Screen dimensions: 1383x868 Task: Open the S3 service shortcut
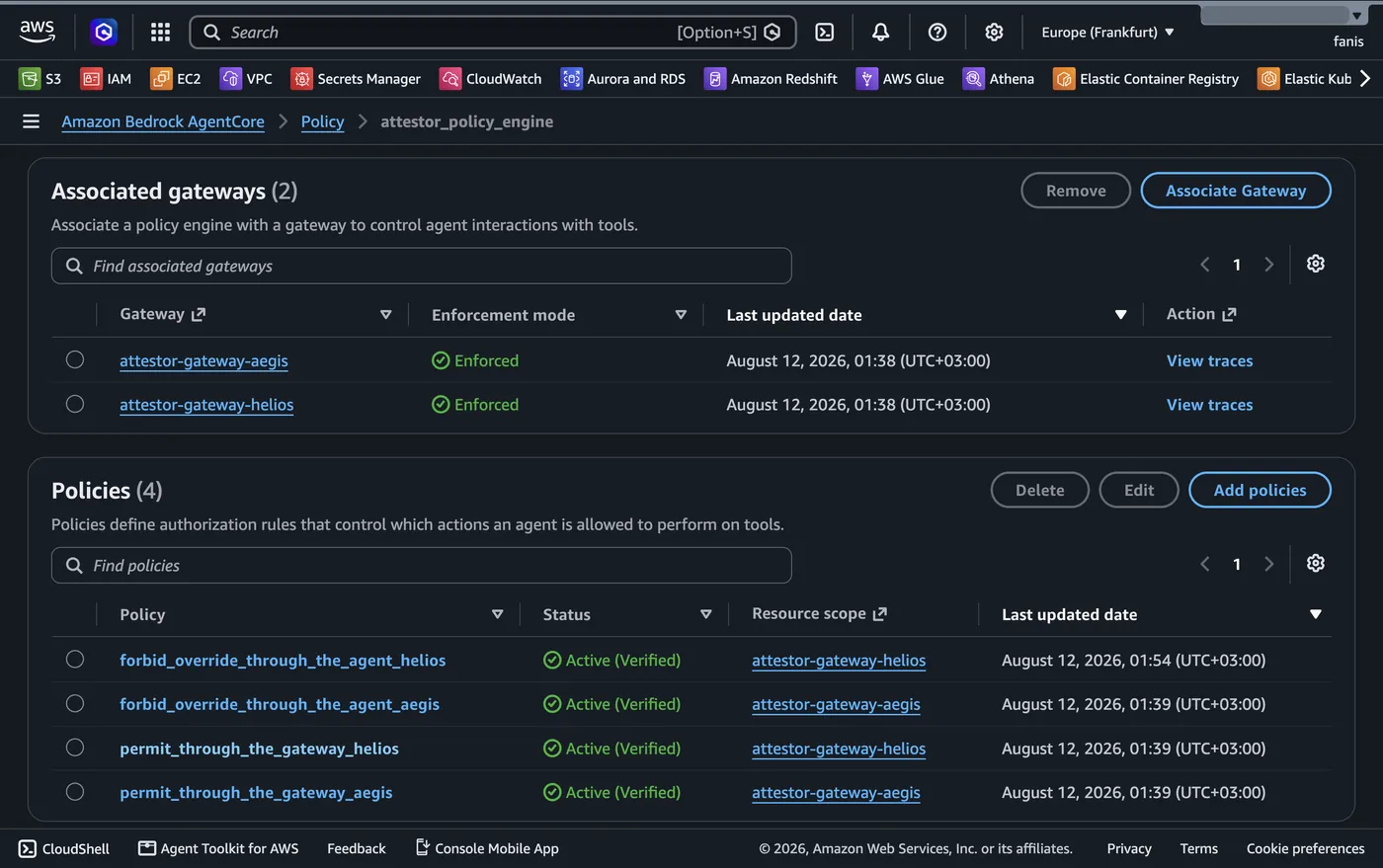point(41,78)
